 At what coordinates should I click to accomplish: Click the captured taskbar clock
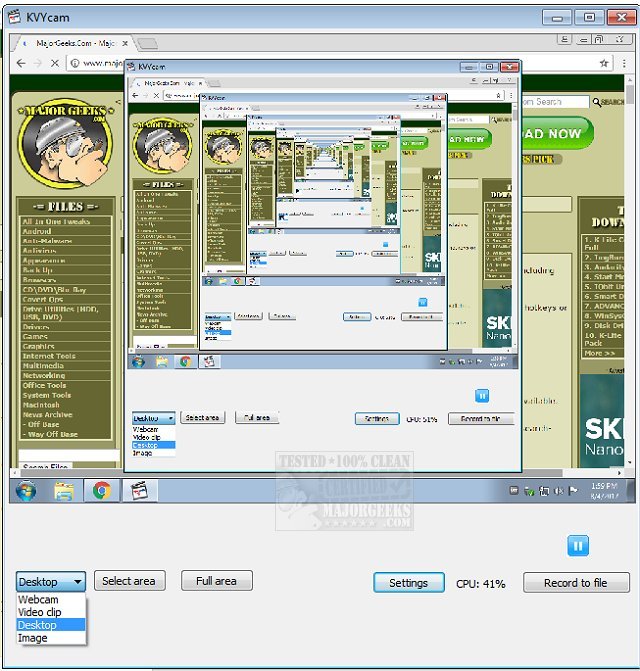coord(604,491)
